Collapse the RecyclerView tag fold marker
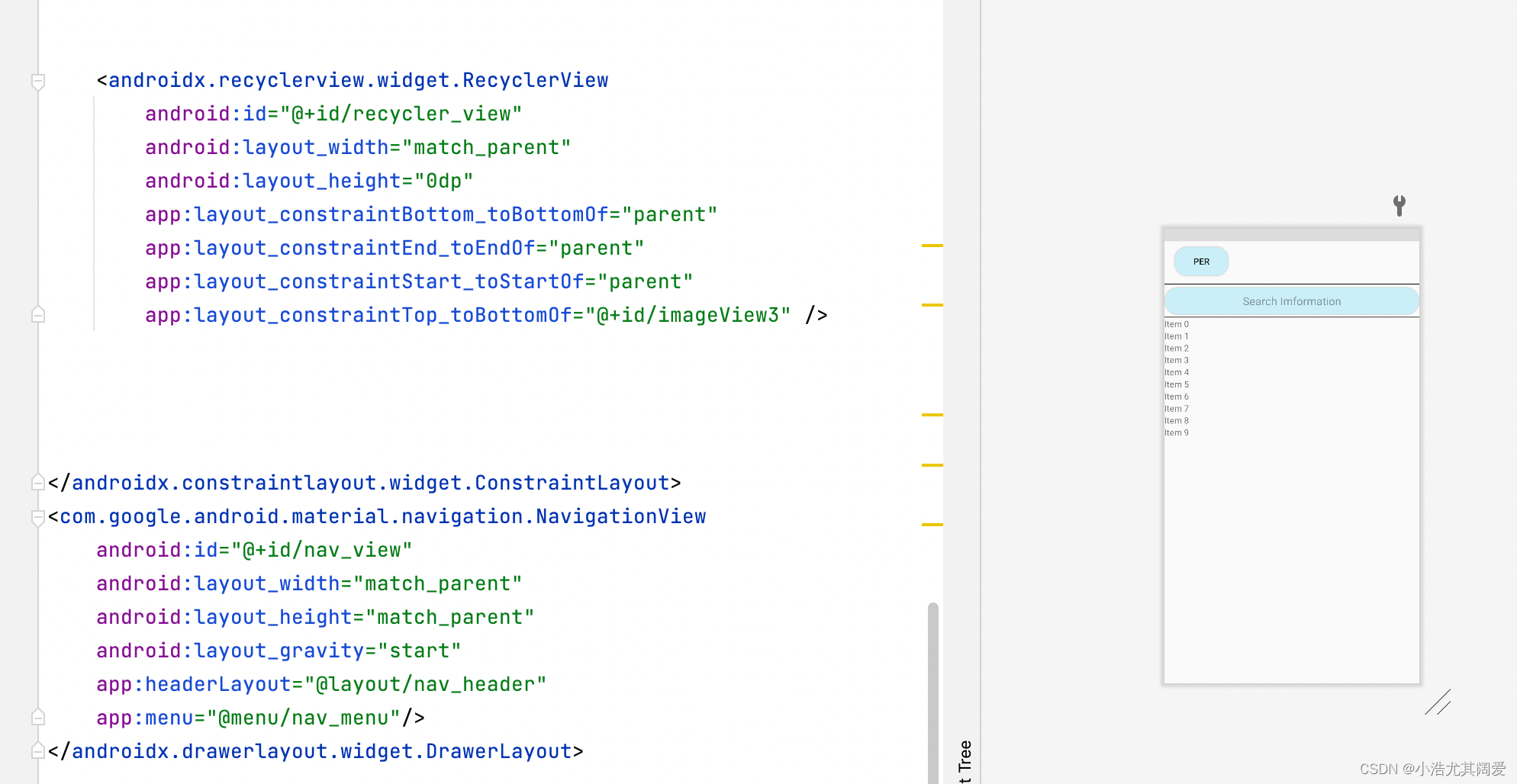Screen dimensions: 1517x784 coord(38,82)
